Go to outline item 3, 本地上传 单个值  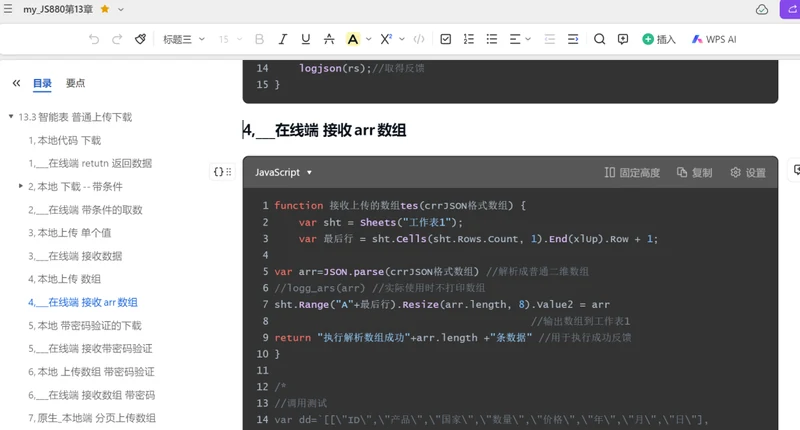tap(70, 233)
